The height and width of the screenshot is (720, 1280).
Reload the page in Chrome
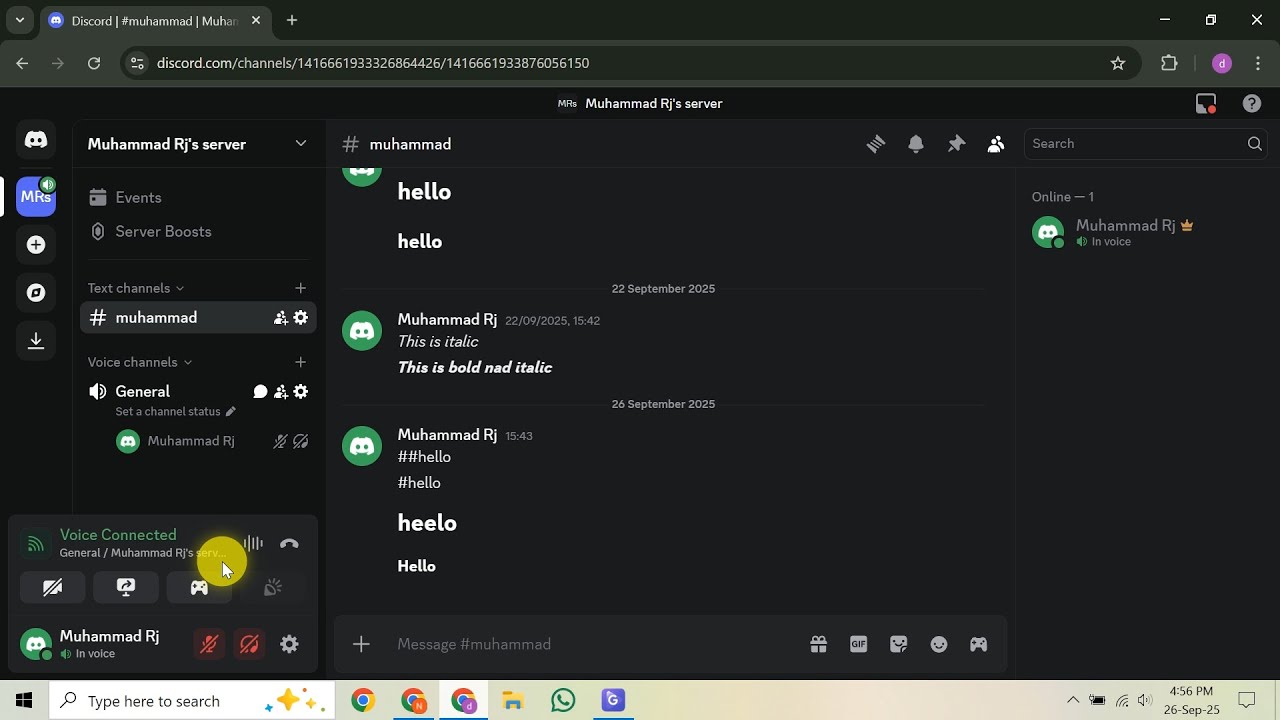pyautogui.click(x=94, y=63)
